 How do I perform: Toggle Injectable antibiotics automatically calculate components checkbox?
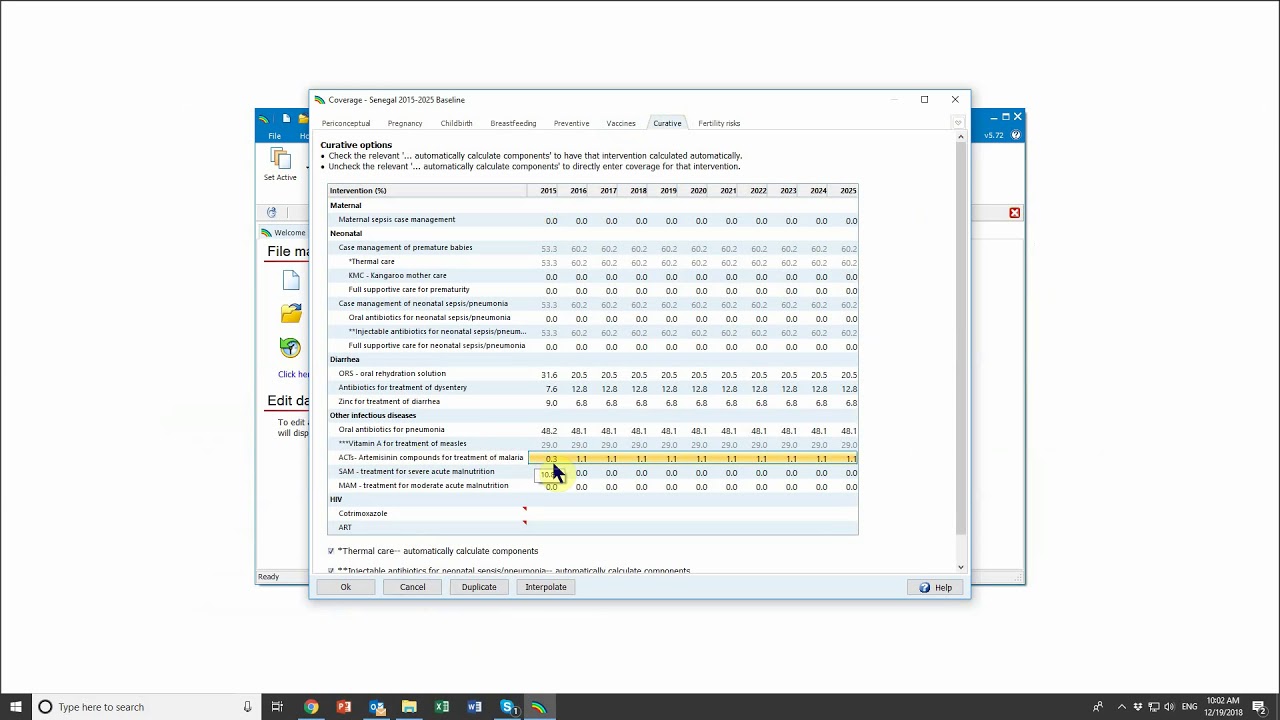331,571
